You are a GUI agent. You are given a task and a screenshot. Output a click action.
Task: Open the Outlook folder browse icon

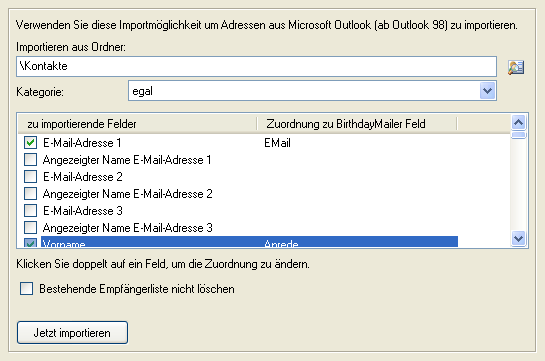516,67
